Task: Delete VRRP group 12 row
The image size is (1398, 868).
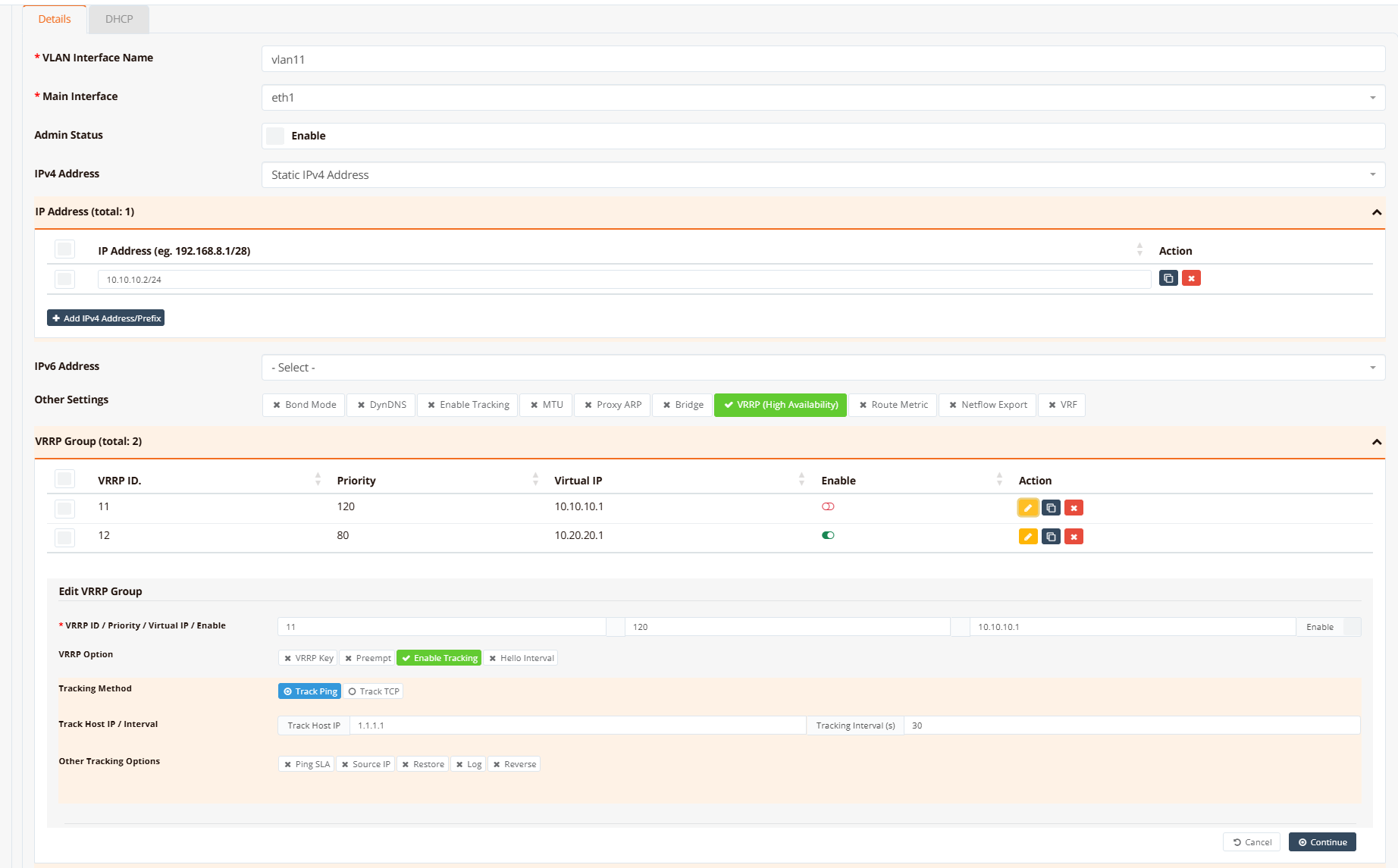Action: 1074,537
